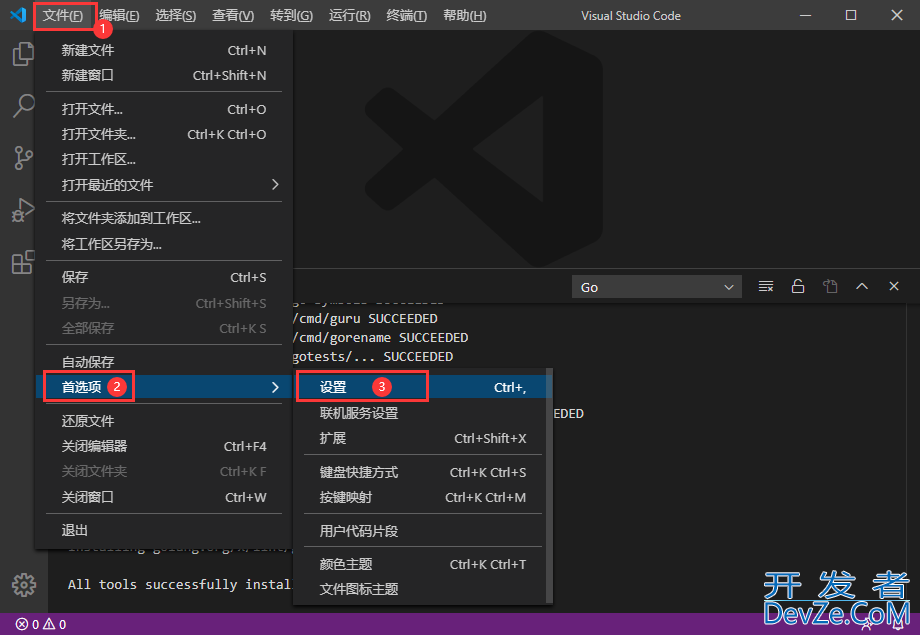
Task: Open 设置 in the preferences submenu
Action: pos(422,387)
